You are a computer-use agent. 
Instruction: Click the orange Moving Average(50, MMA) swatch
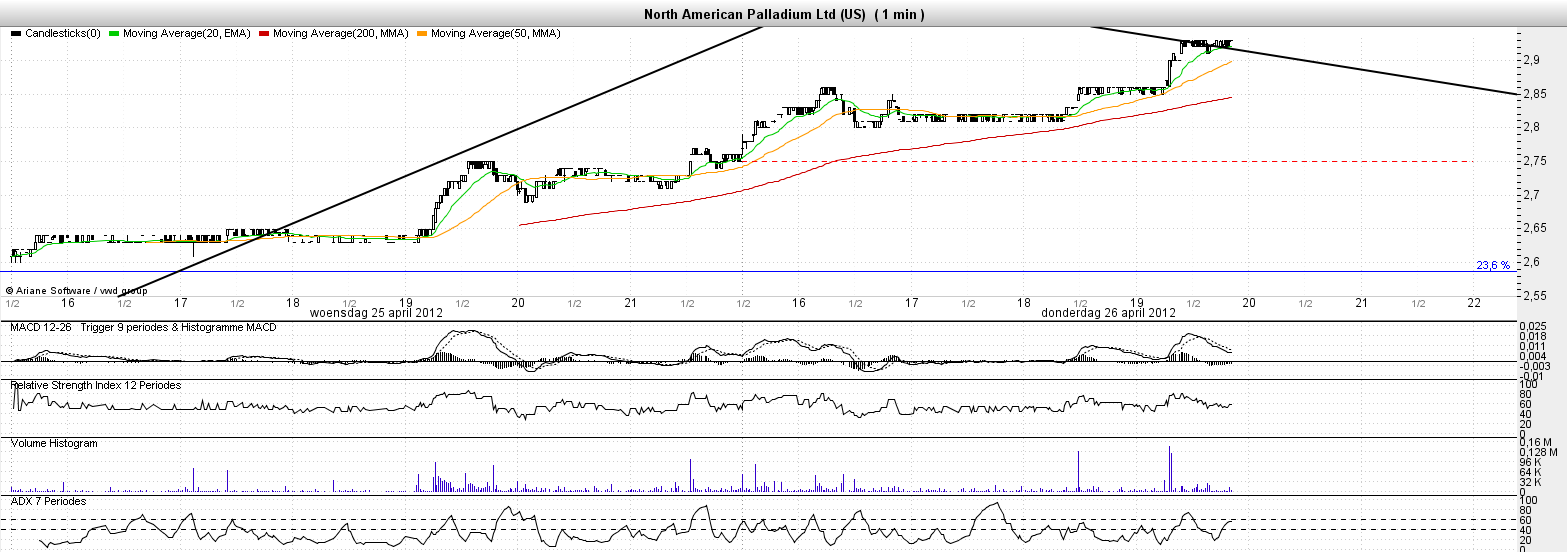tap(422, 34)
